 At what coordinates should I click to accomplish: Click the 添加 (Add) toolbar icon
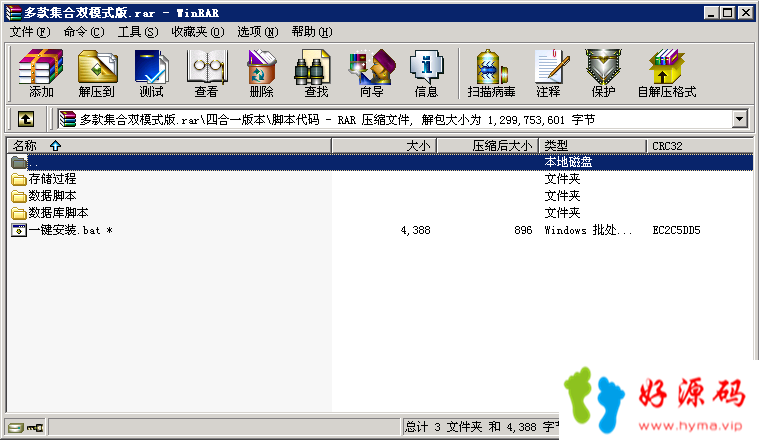point(41,73)
